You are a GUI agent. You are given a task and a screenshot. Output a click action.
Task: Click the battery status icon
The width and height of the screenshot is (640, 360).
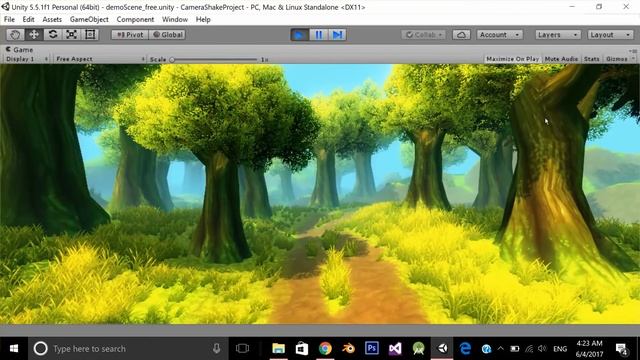(515, 349)
